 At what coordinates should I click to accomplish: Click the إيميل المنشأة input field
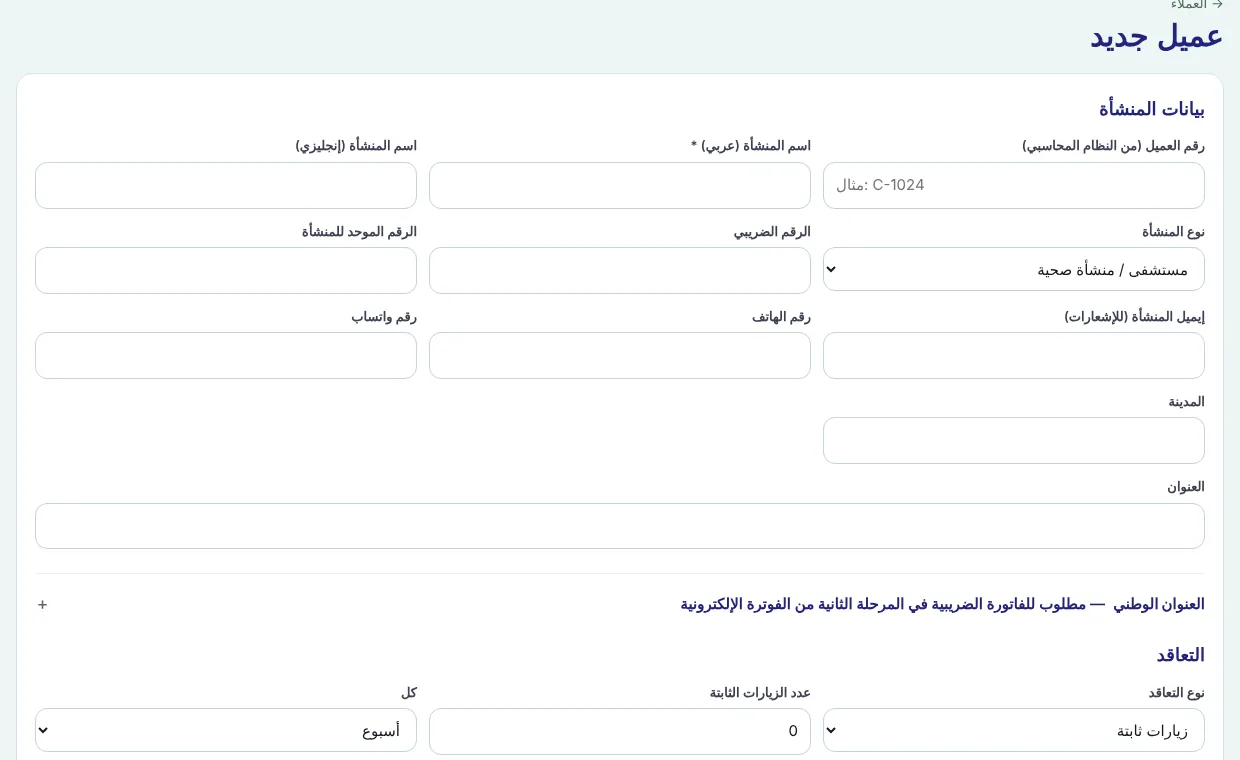(x=1014, y=355)
